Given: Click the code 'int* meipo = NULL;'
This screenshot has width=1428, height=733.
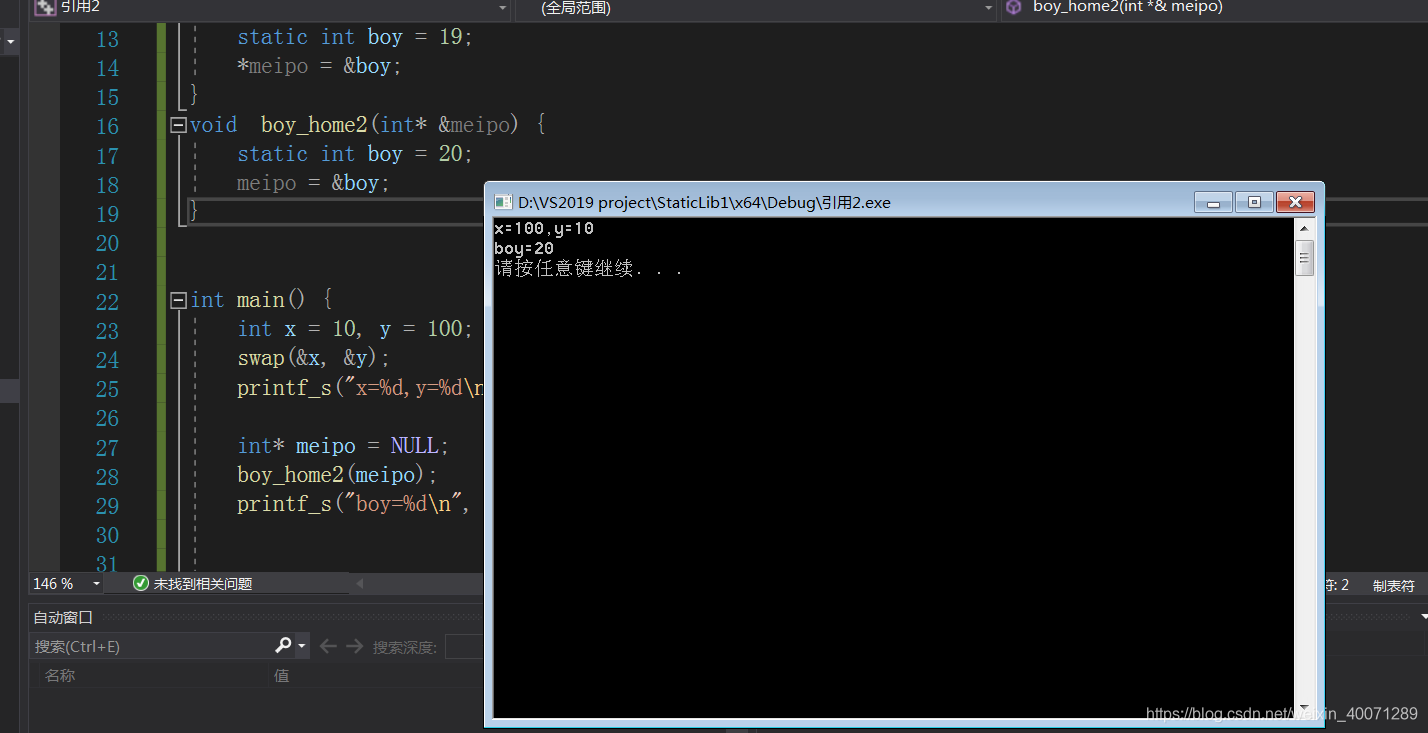Looking at the screenshot, I should (x=343, y=446).
